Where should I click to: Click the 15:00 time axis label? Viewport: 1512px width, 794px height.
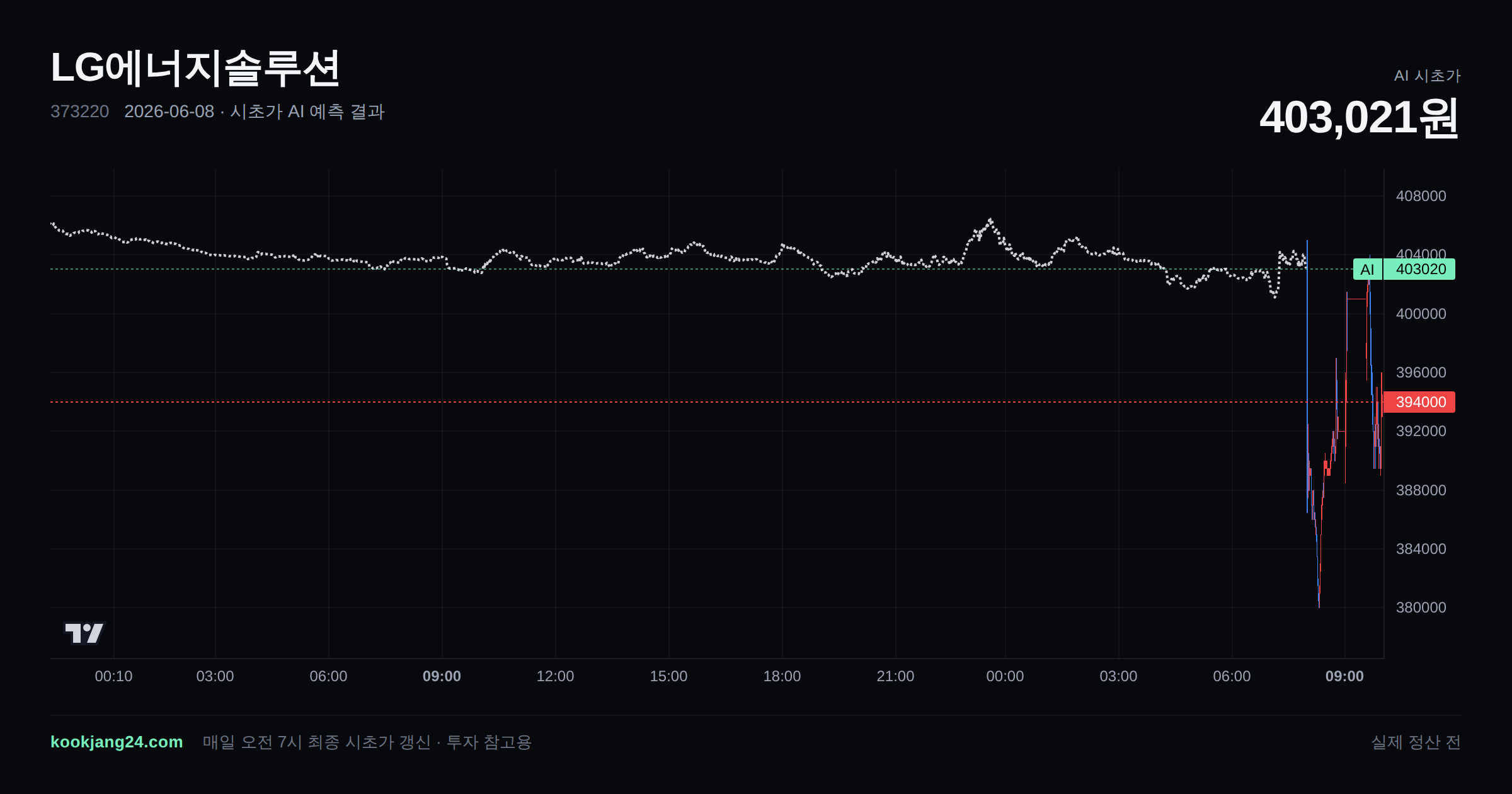click(x=668, y=676)
